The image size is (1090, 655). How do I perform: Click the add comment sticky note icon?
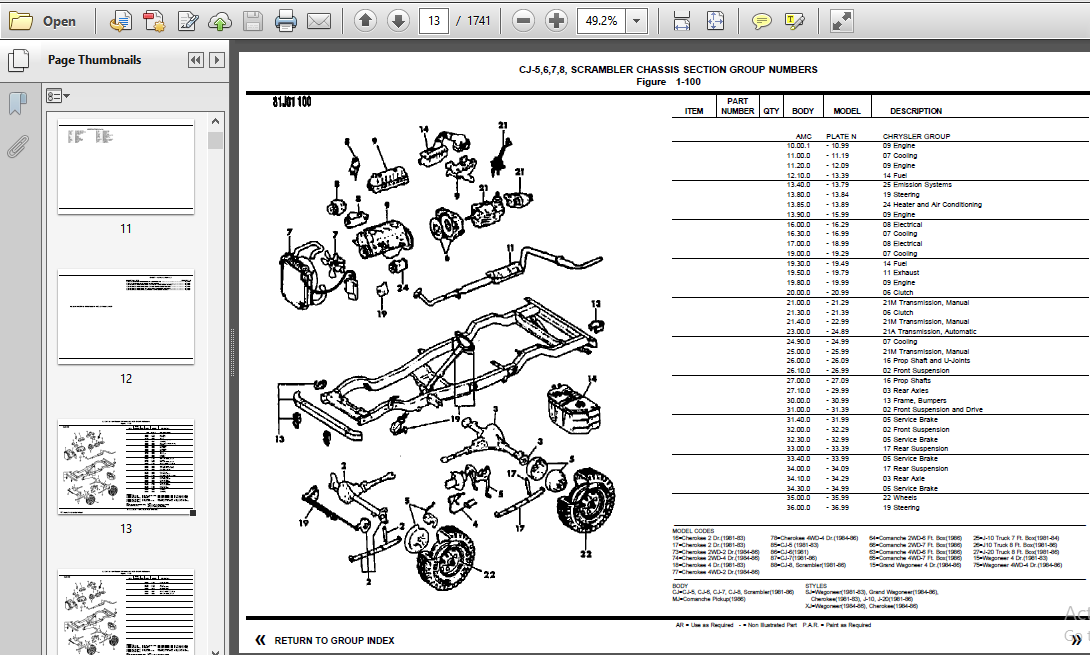point(761,21)
